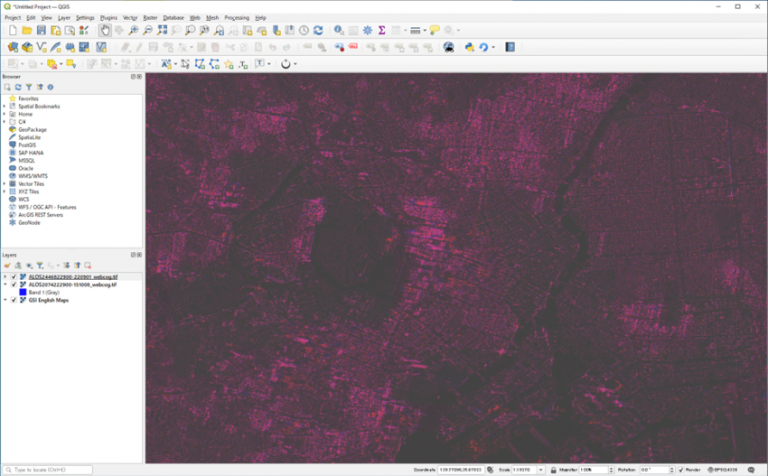768x476 pixels.
Task: Toggle the Render checkbox in status bar
Action: pos(681,470)
